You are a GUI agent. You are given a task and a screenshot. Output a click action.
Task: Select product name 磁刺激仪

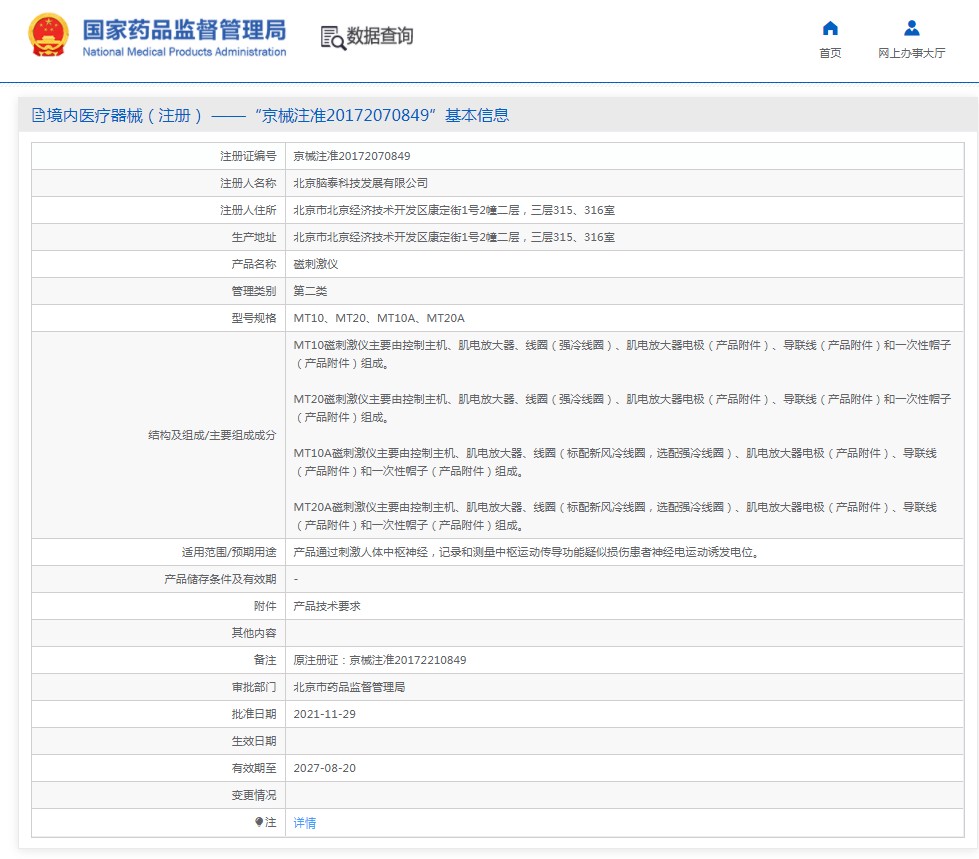(316, 264)
